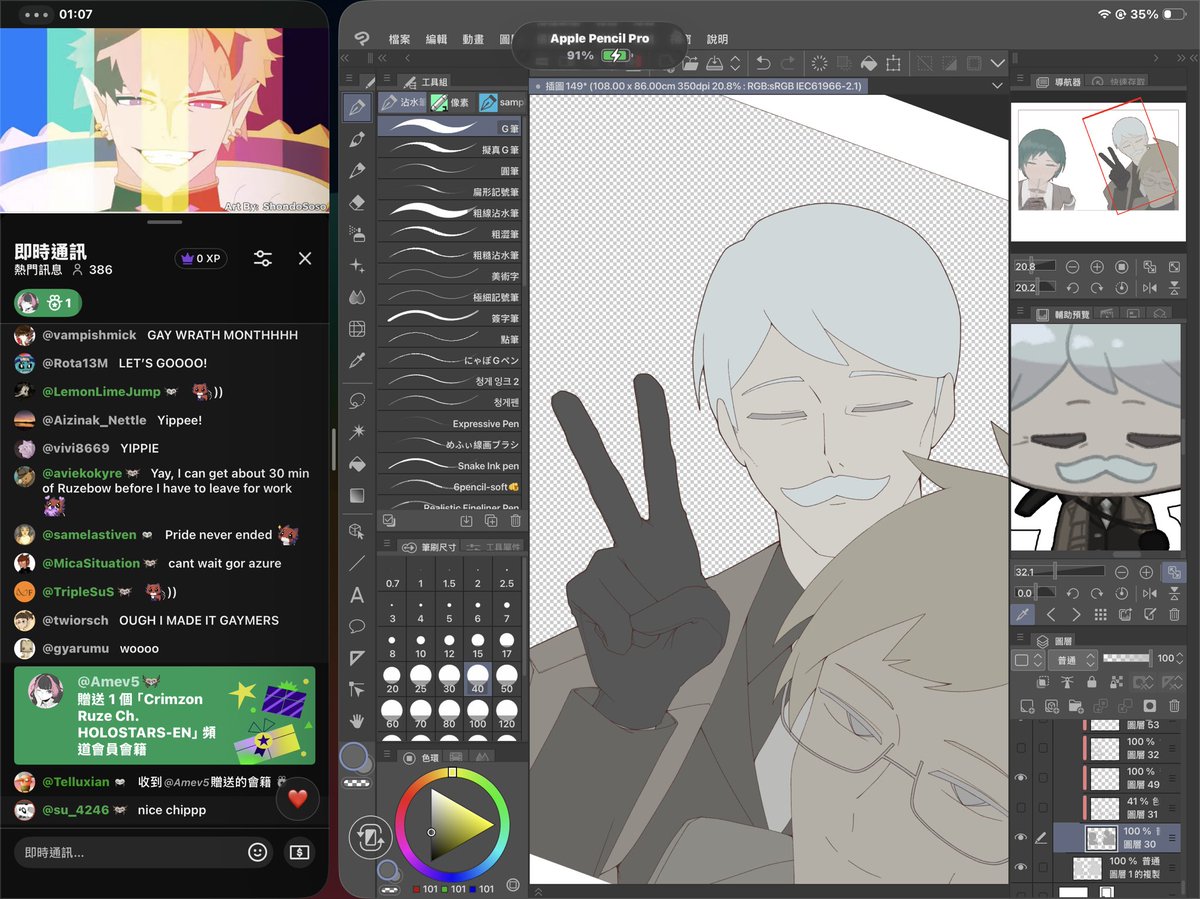The height and width of the screenshot is (899, 1200).
Task: Check the lock box on 圖層 49
Action: (1043, 778)
